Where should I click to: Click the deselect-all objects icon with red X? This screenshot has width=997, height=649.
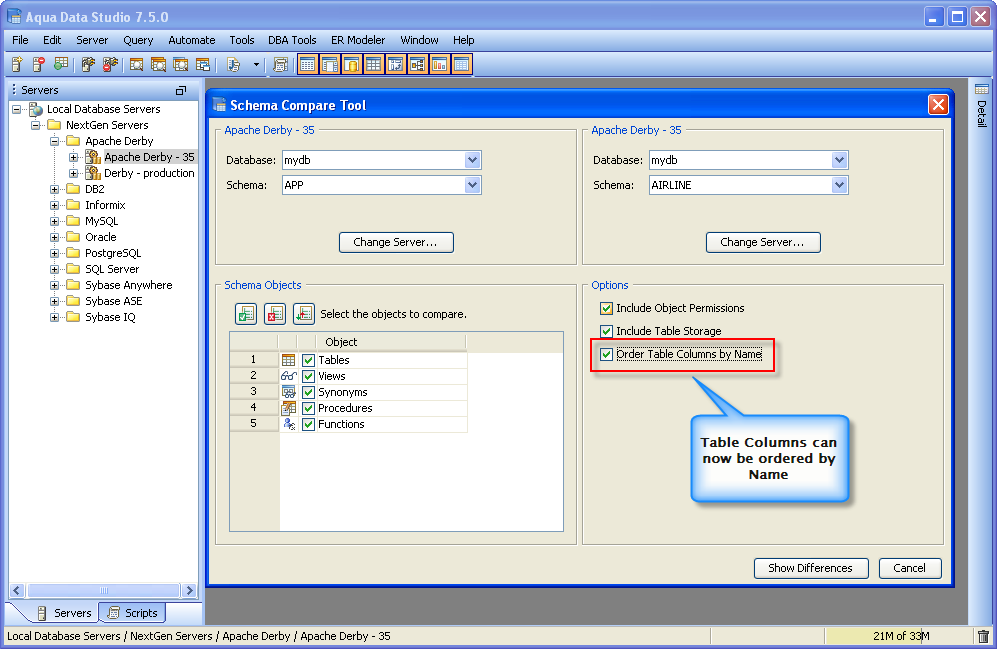275,314
